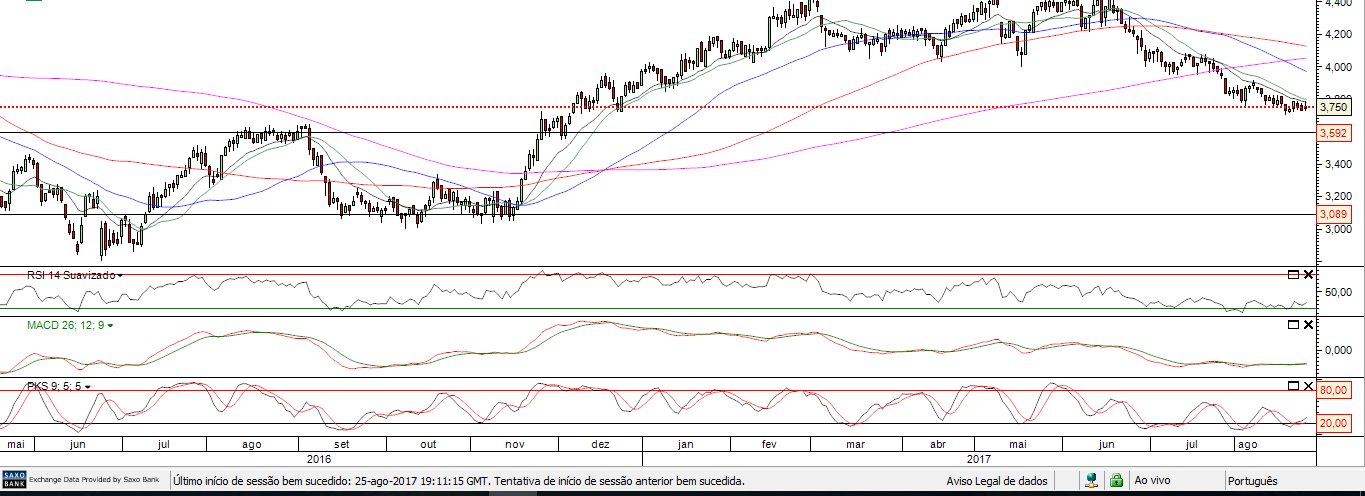Click the 50,00 level label on RSI panel

tap(1337, 292)
